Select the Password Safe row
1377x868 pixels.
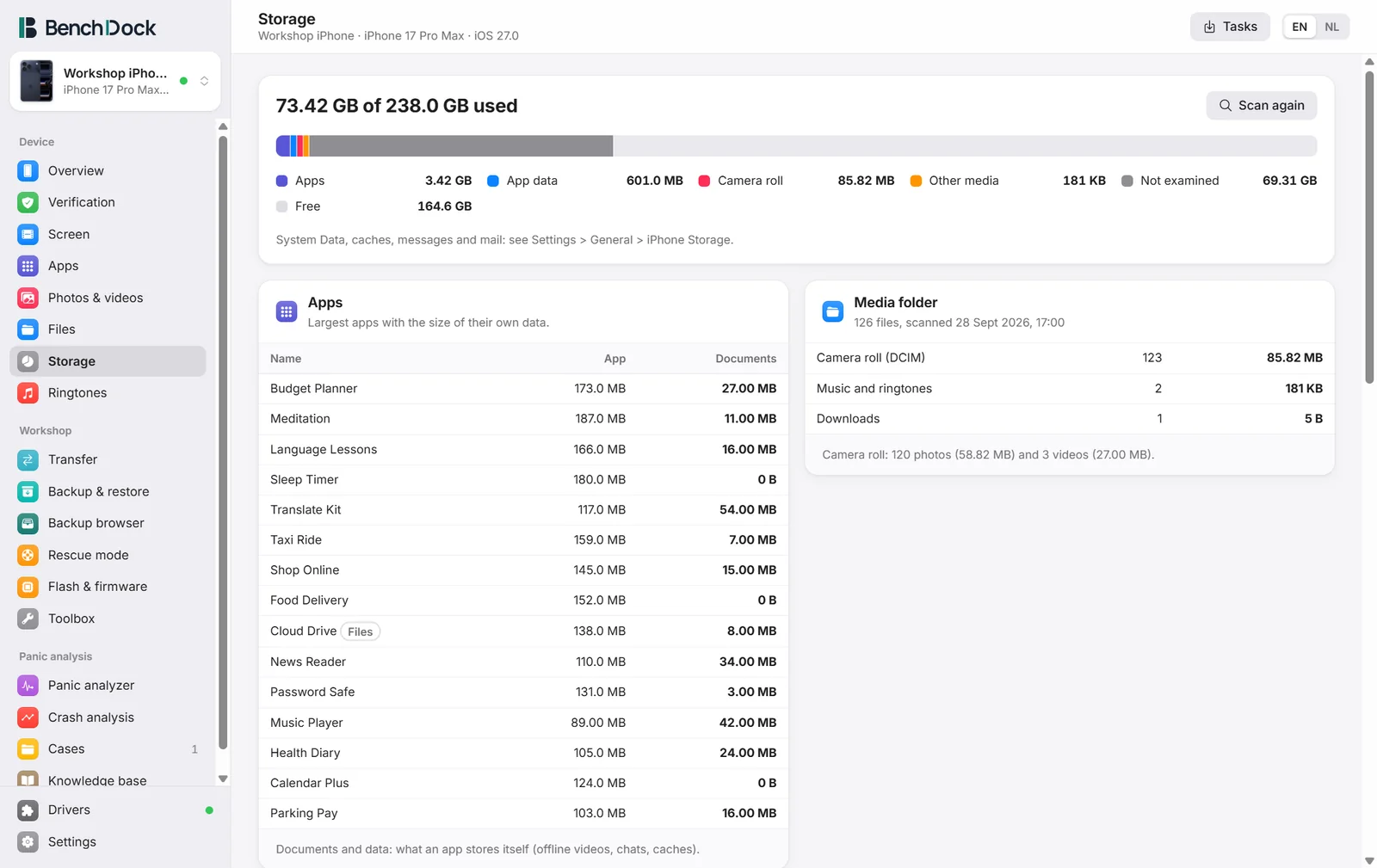coord(523,692)
